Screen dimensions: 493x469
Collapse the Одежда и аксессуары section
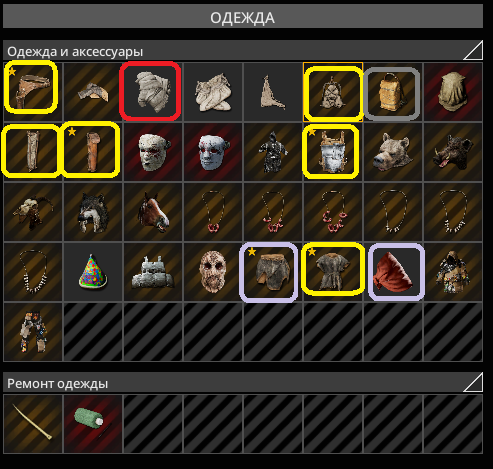[473, 50]
